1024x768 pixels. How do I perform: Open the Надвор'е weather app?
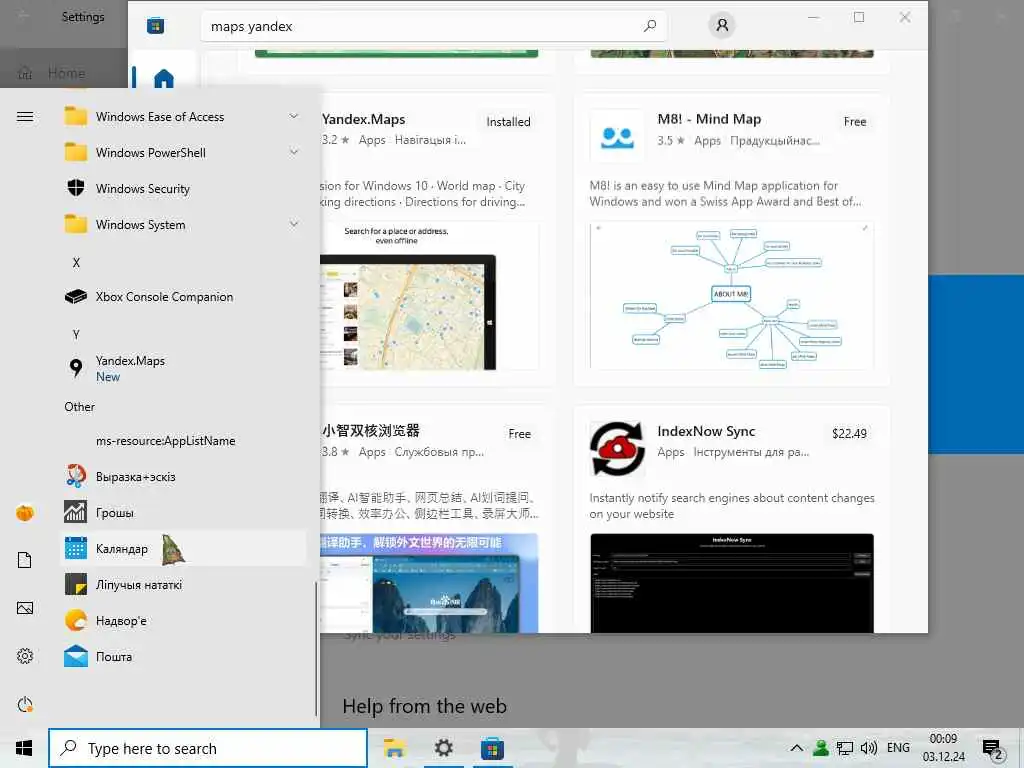(183, 620)
